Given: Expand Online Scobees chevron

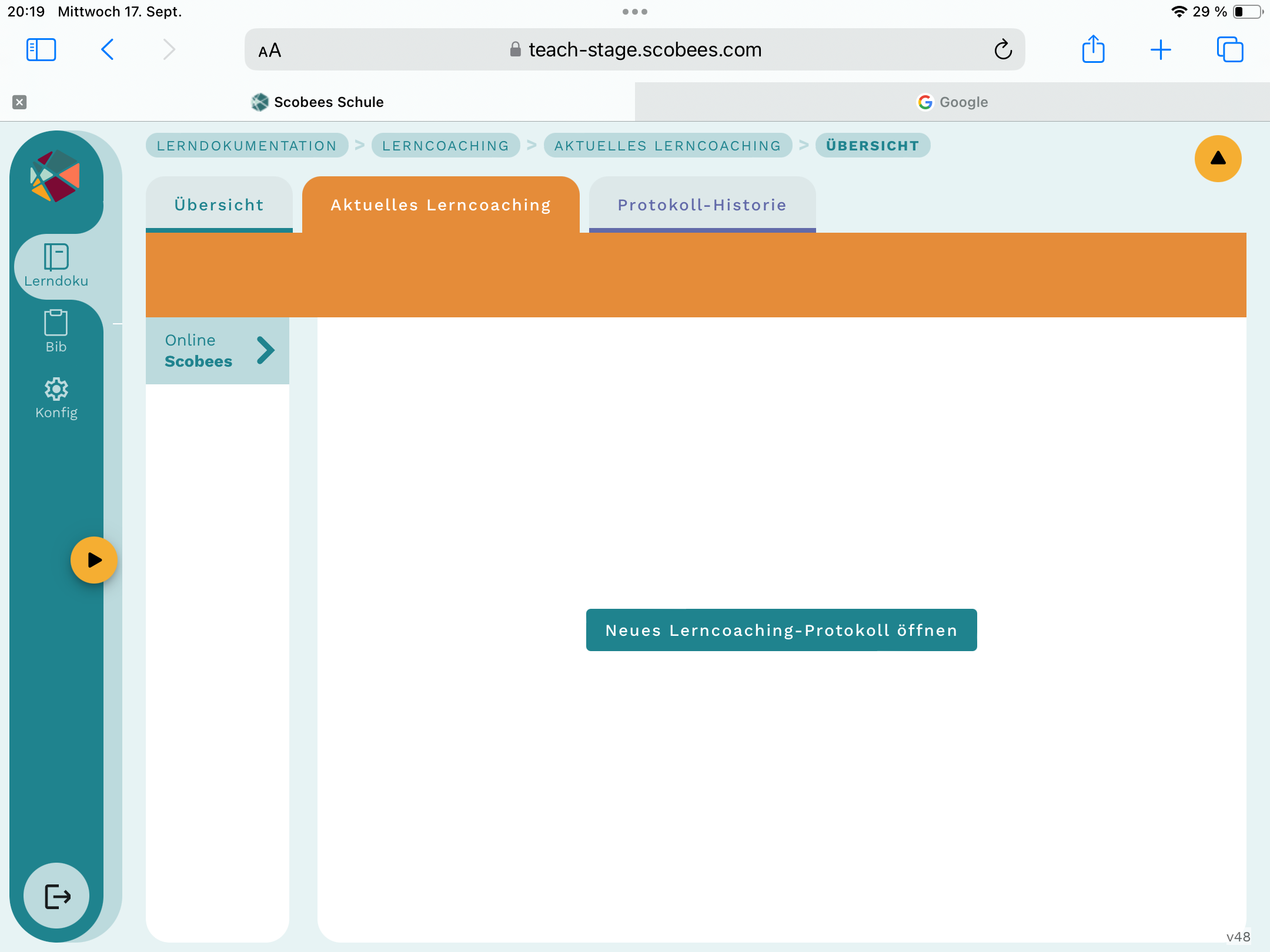Looking at the screenshot, I should [266, 351].
